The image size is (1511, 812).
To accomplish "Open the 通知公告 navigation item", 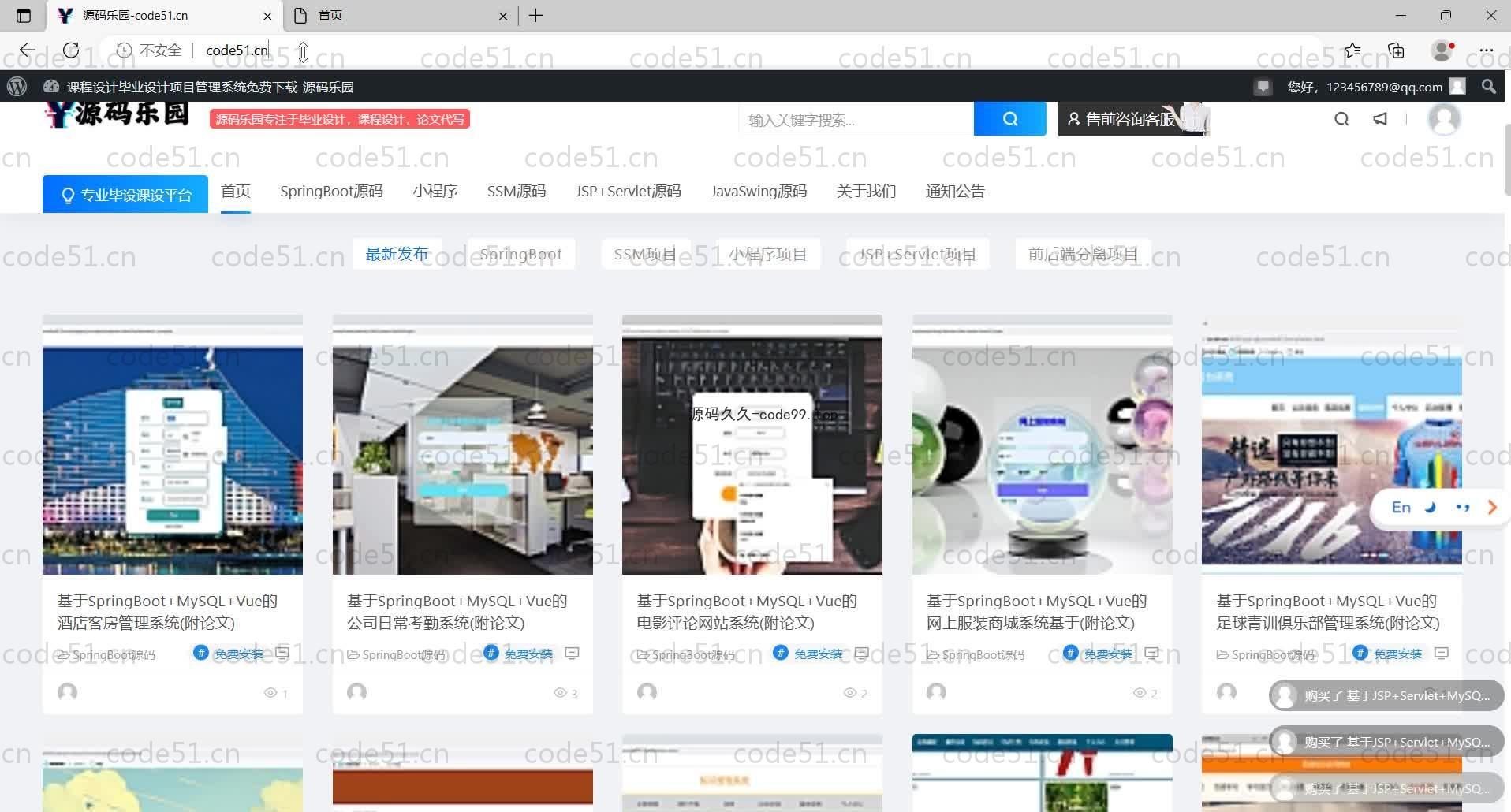I will pyautogui.click(x=955, y=191).
